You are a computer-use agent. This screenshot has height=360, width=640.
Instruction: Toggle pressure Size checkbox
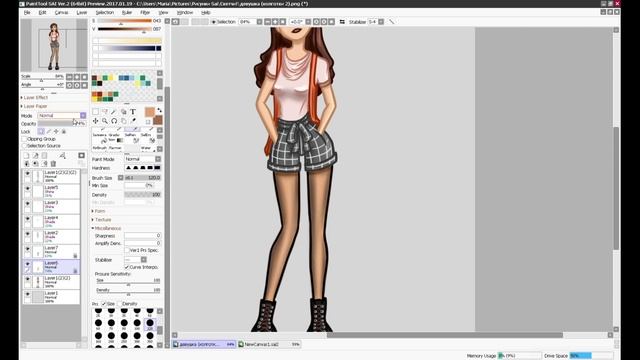(104, 304)
